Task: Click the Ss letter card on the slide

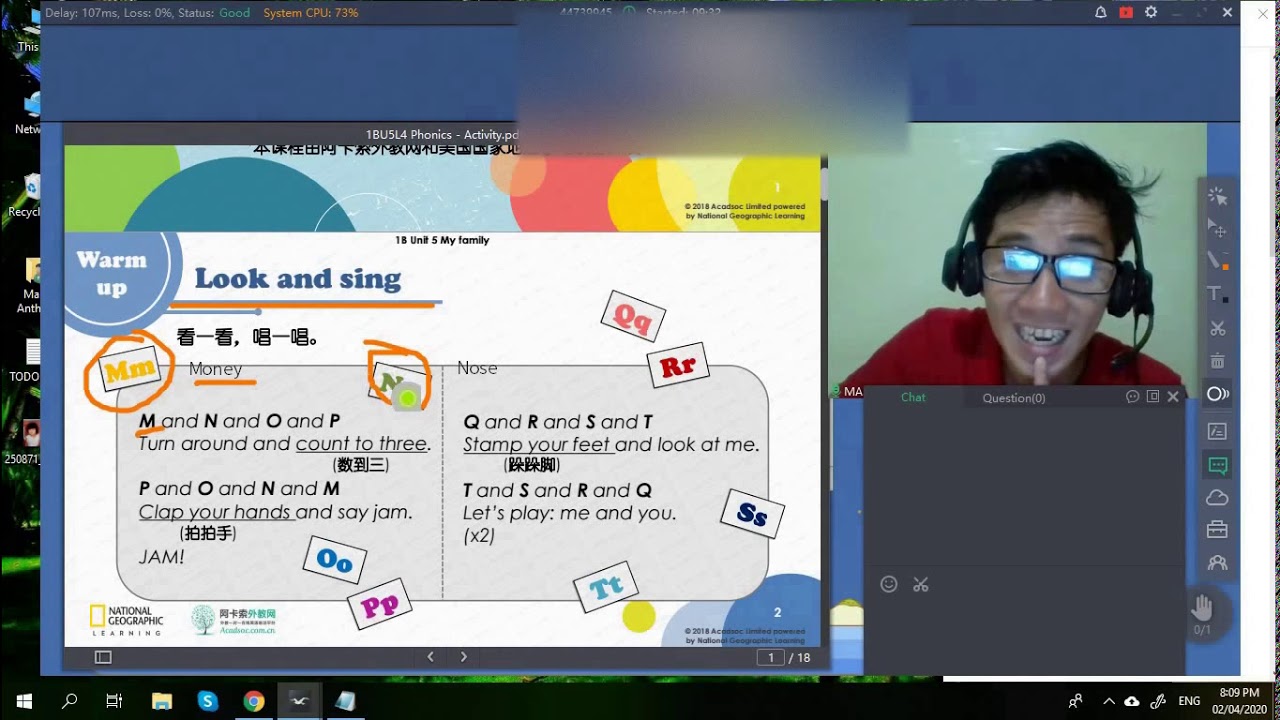Action: (x=752, y=514)
